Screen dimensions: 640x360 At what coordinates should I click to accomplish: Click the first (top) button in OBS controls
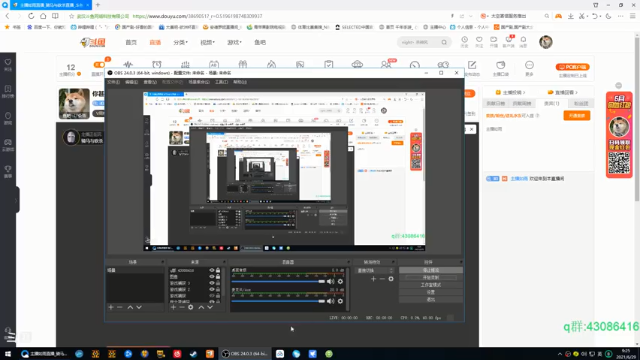point(431,270)
